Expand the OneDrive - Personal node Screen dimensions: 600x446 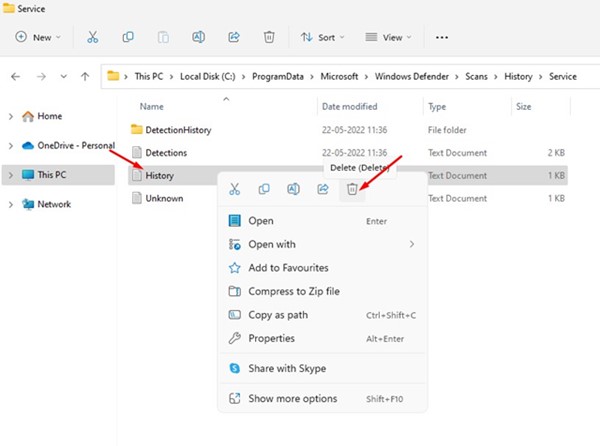[x=11, y=146]
